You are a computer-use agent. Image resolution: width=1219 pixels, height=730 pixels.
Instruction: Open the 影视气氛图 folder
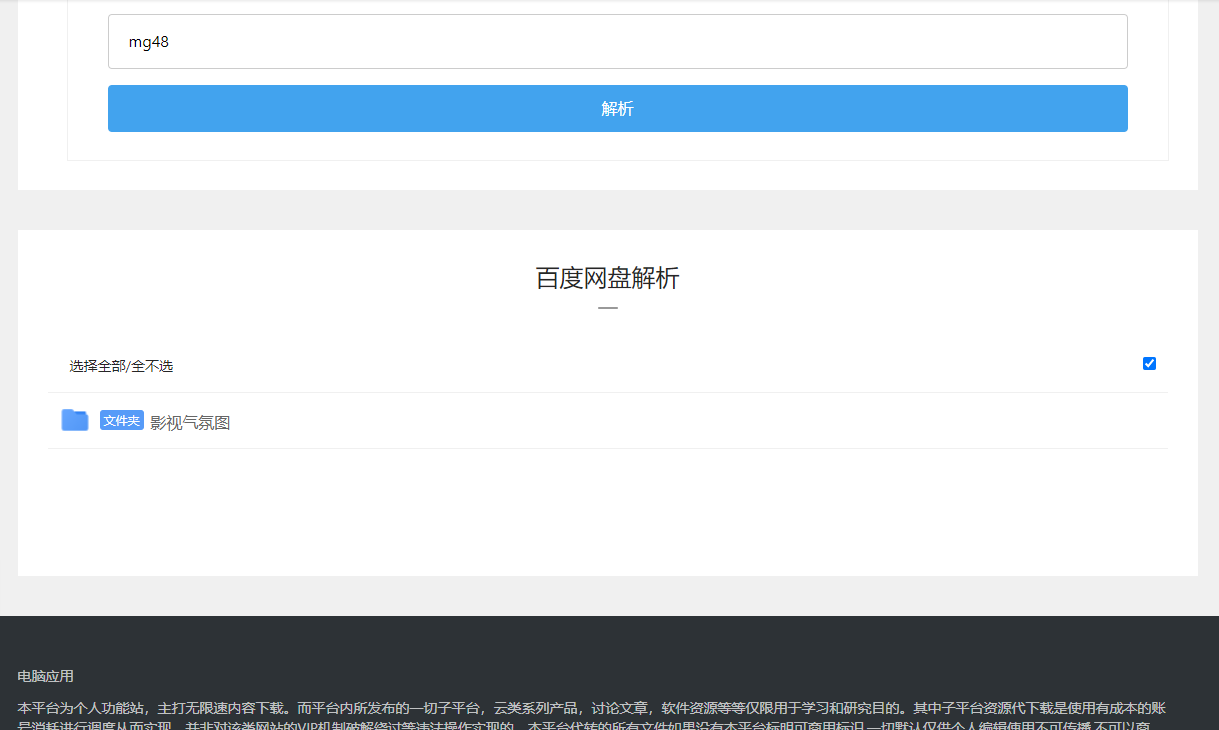click(x=190, y=423)
